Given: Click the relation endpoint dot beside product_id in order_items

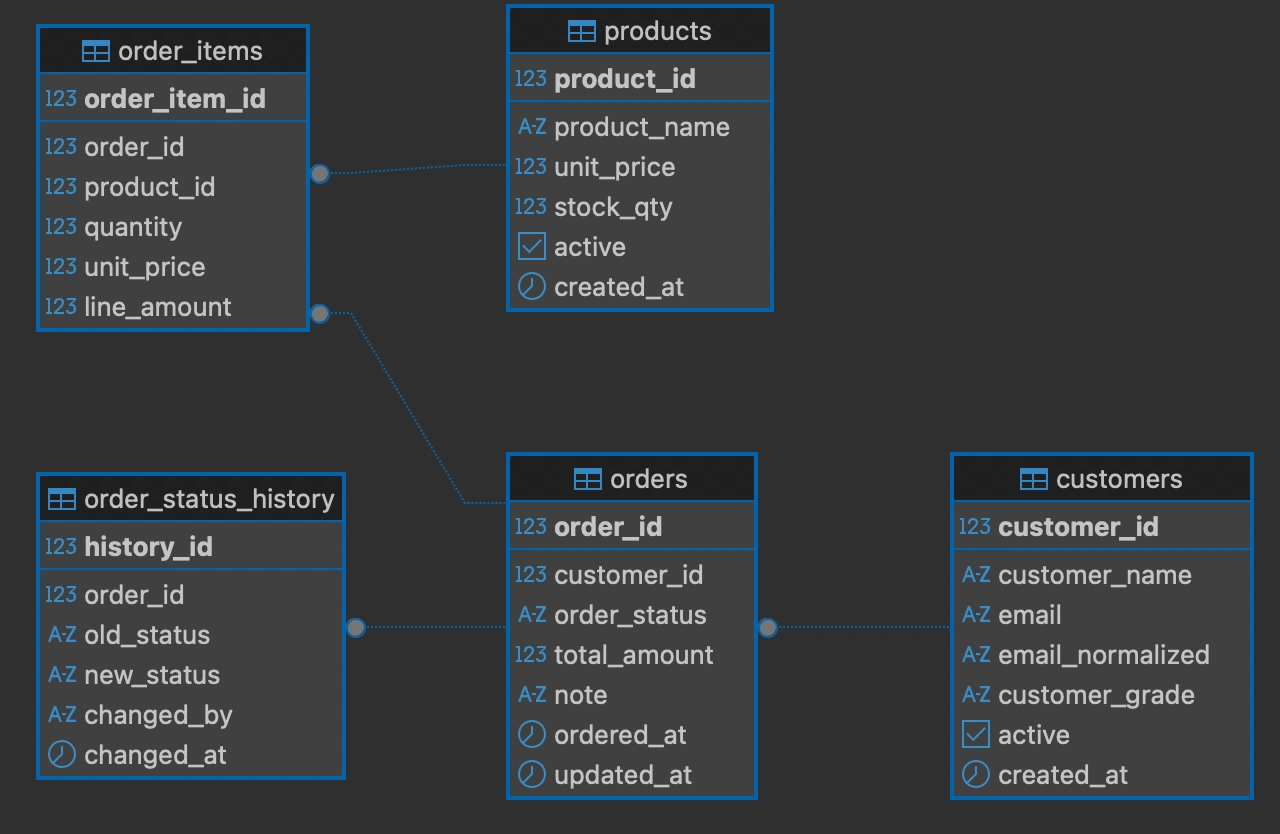Looking at the screenshot, I should point(320,174).
